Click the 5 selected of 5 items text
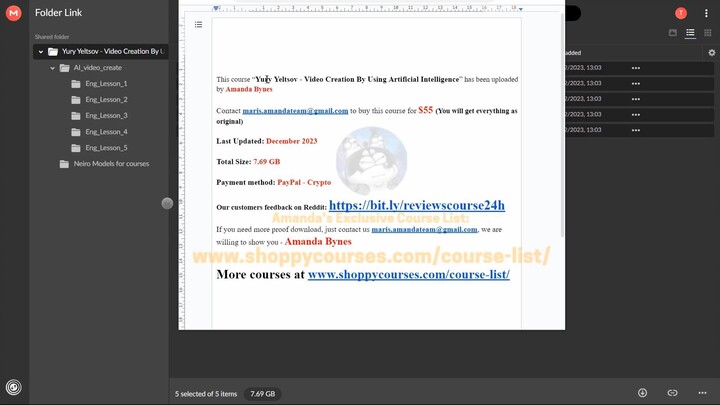720x405 pixels. pyautogui.click(x=206, y=394)
